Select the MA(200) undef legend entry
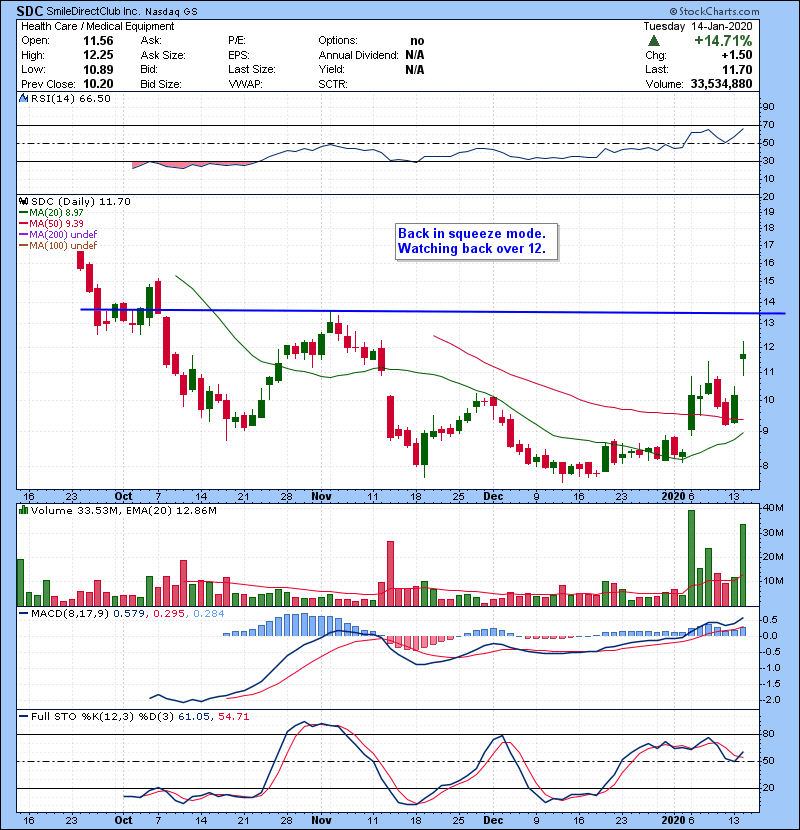This screenshot has width=800, height=830. (58, 234)
